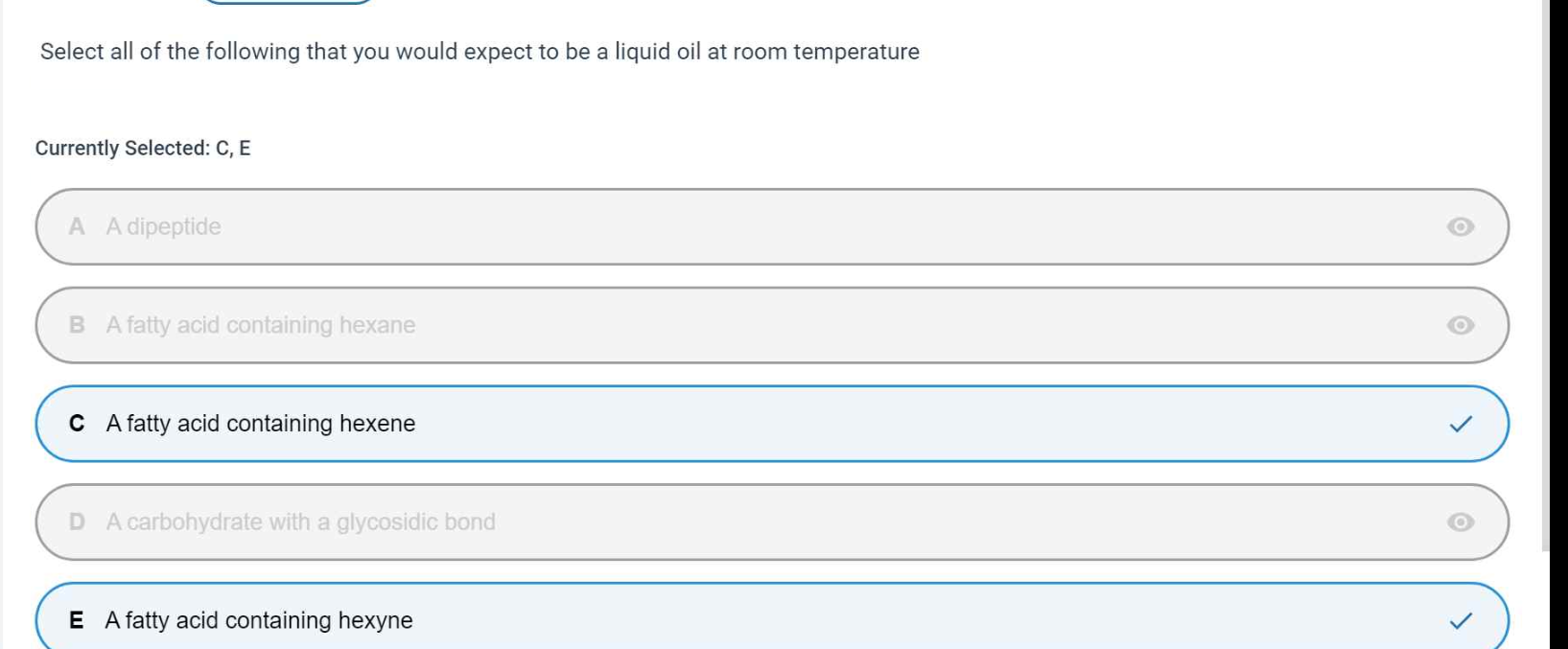This screenshot has width=1568, height=649.
Task: Toggle the eye icon for the hexane option
Action: click(1460, 326)
